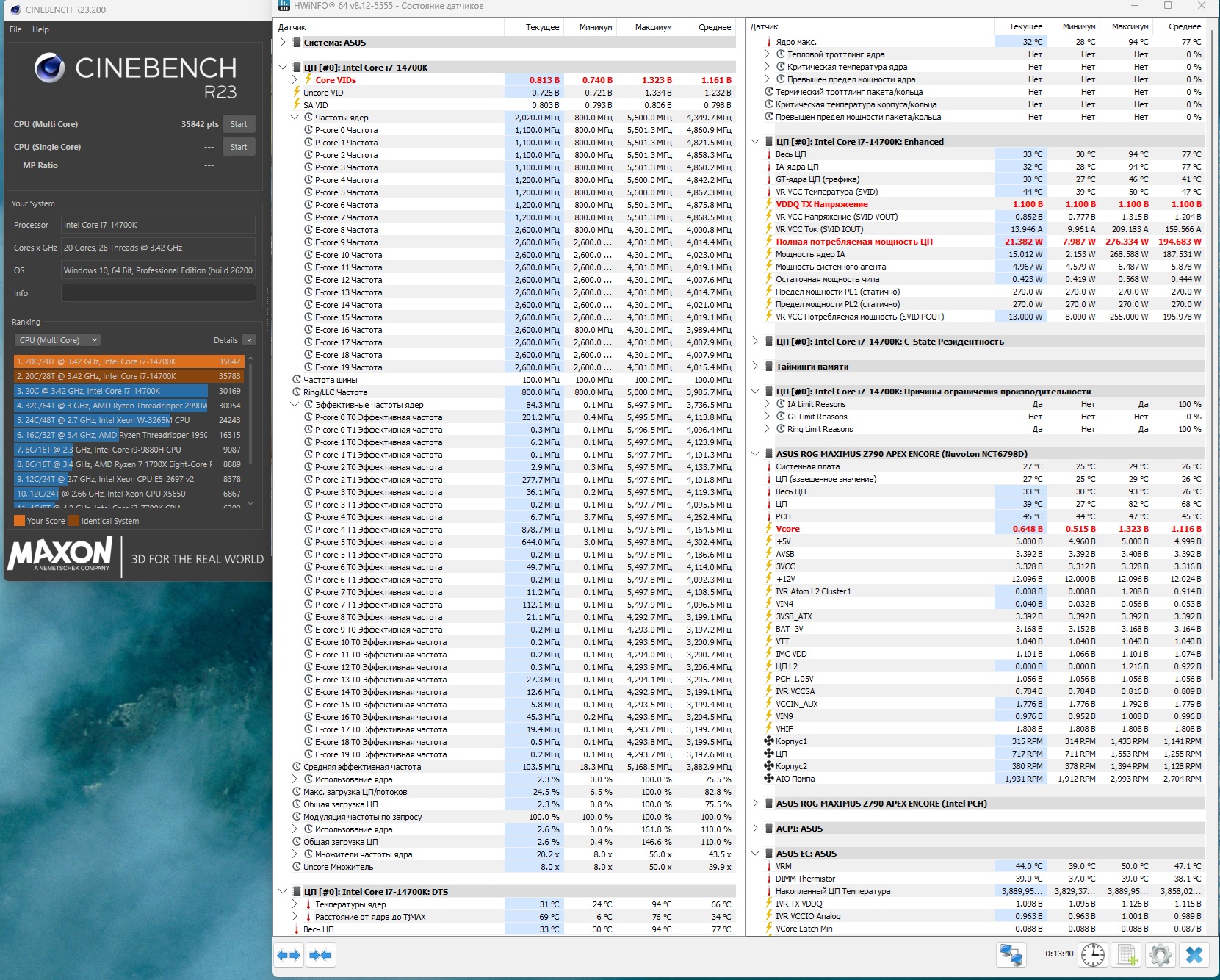
Task: Click the Identical System legend swatch
Action: click(73, 521)
